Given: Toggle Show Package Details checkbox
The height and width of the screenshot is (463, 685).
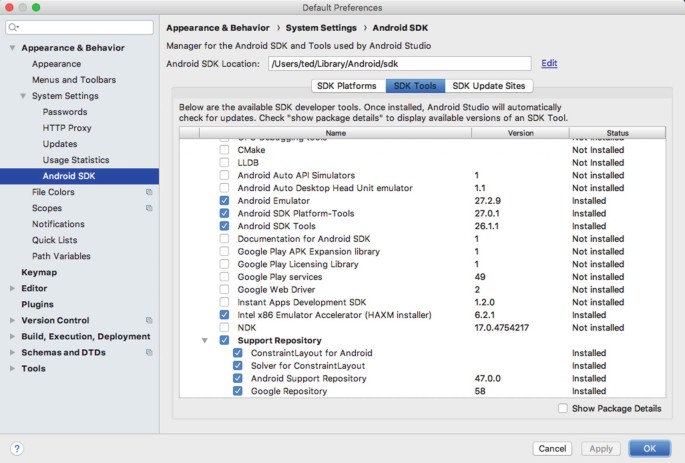Looking at the screenshot, I should 563,408.
